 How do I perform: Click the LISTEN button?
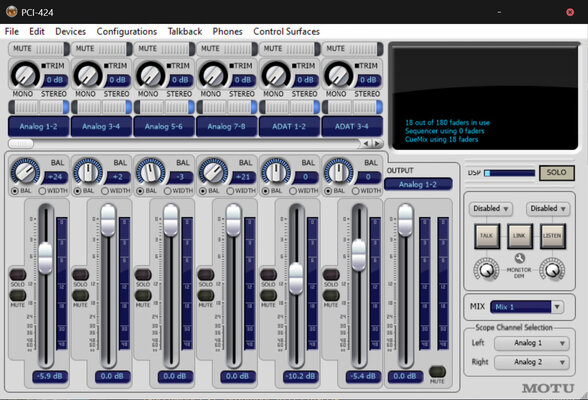click(x=552, y=236)
